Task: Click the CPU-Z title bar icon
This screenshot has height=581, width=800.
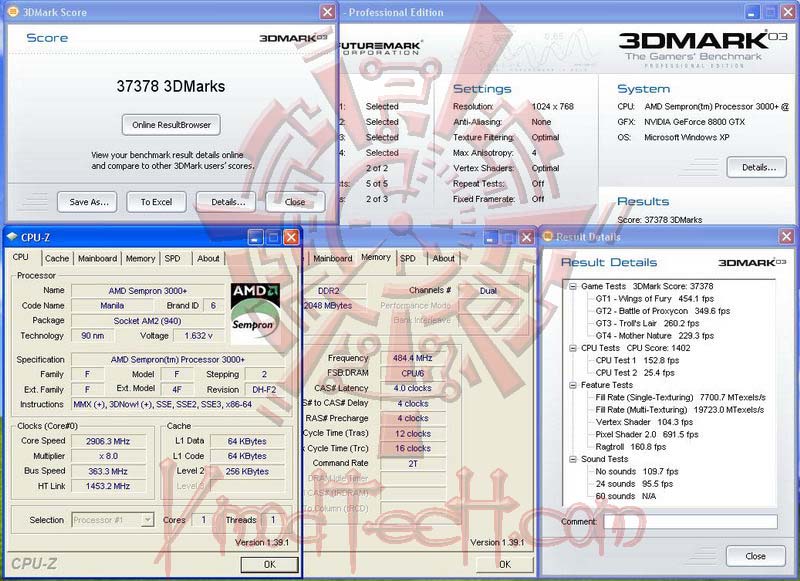Action: point(12,237)
